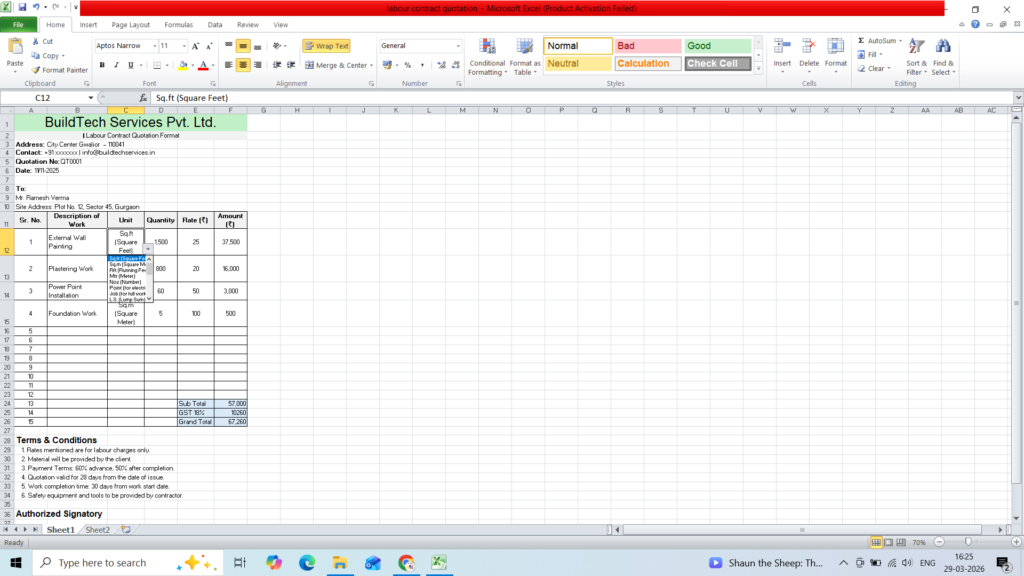The image size is (1024, 576).
Task: Toggle Wrap Text for selected cell
Action: click(x=327, y=46)
